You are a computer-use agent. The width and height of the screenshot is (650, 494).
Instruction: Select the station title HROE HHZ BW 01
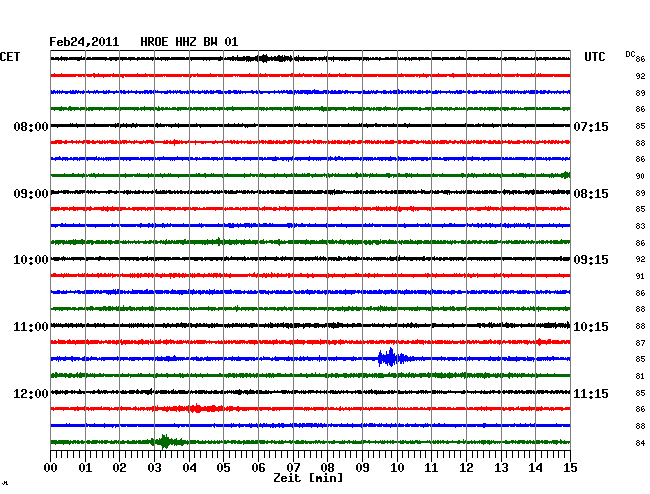(189, 42)
